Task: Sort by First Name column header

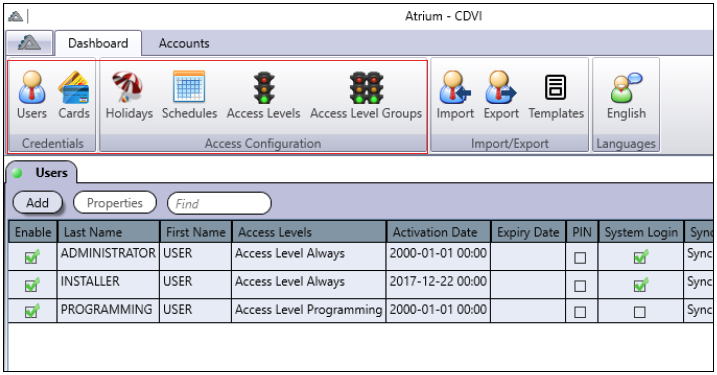Action: (196, 232)
